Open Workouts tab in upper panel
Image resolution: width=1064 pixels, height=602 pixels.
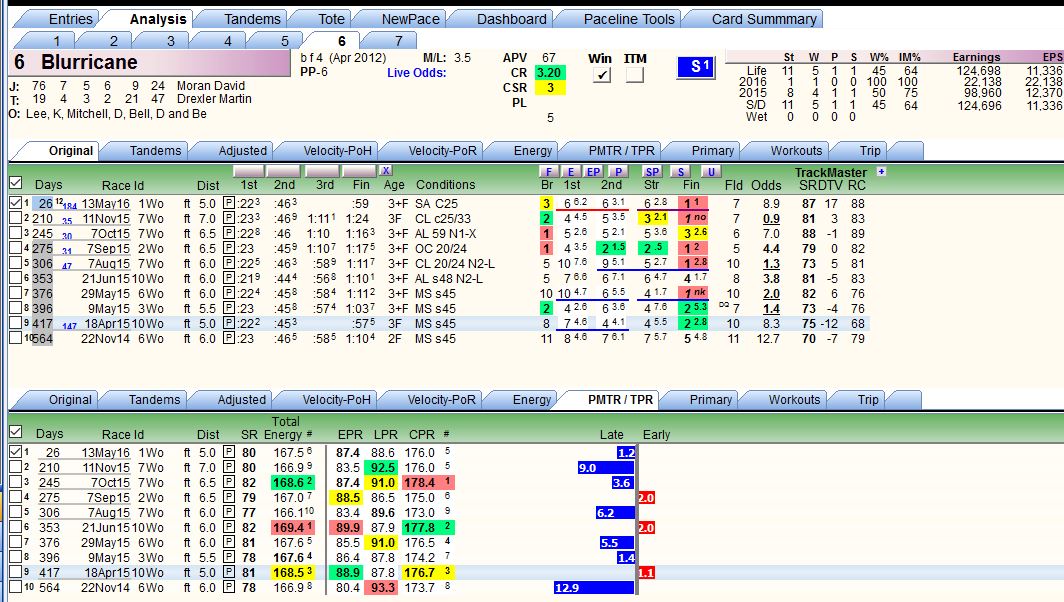[x=795, y=151]
